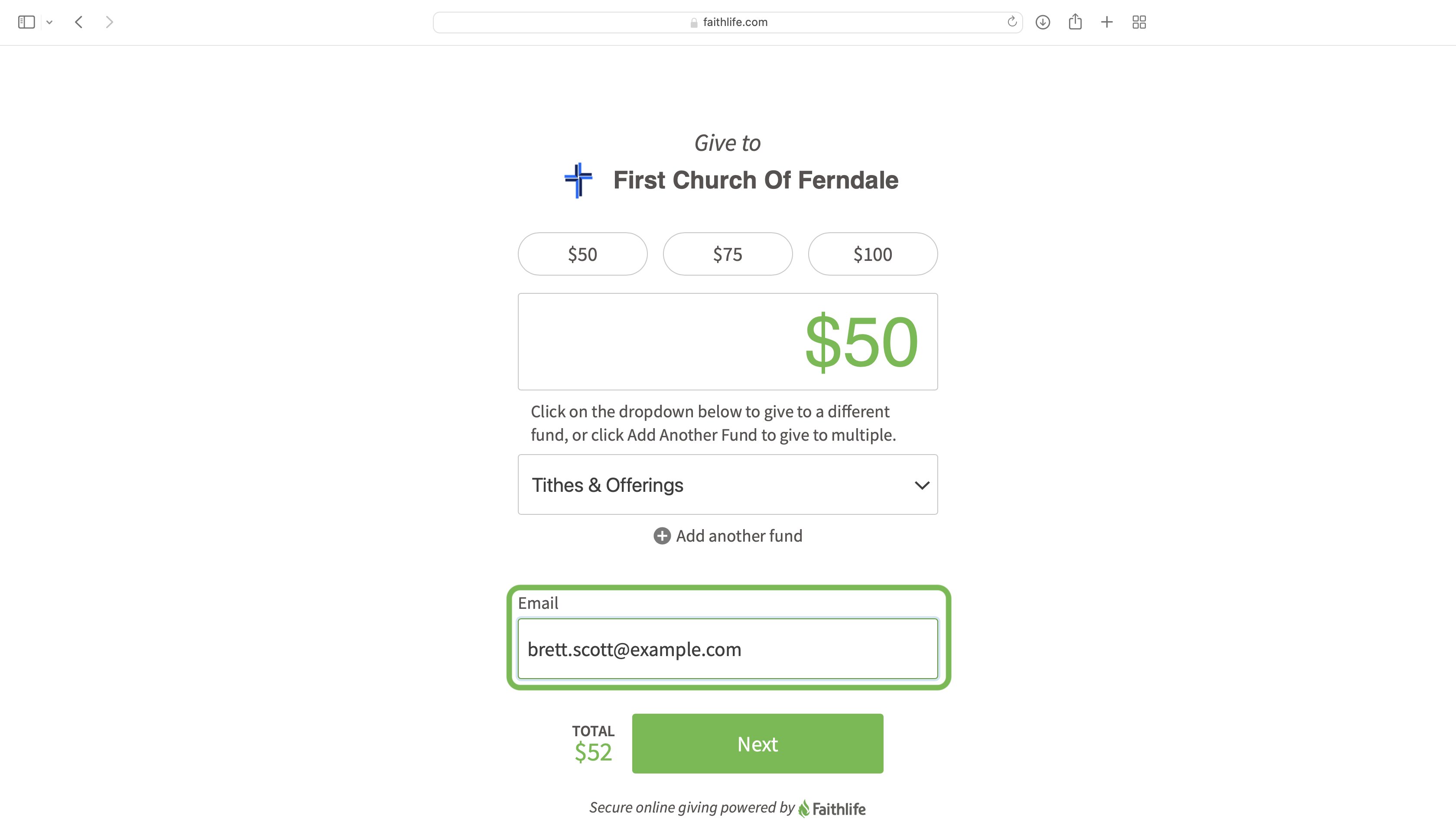Select the $50 preset amount
The image size is (1456, 819).
pyautogui.click(x=582, y=254)
